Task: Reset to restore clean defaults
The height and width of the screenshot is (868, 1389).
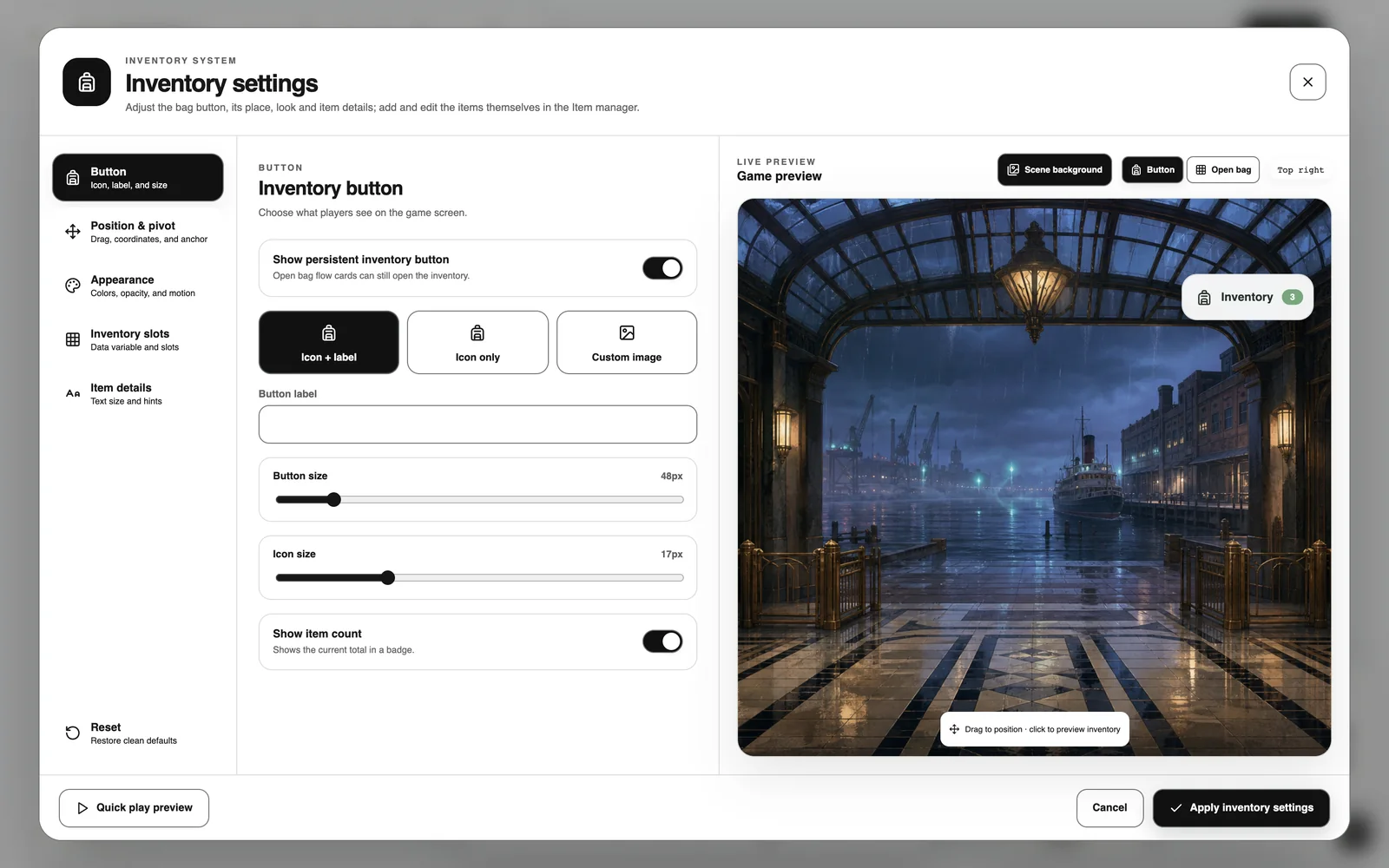Action: pyautogui.click(x=138, y=733)
